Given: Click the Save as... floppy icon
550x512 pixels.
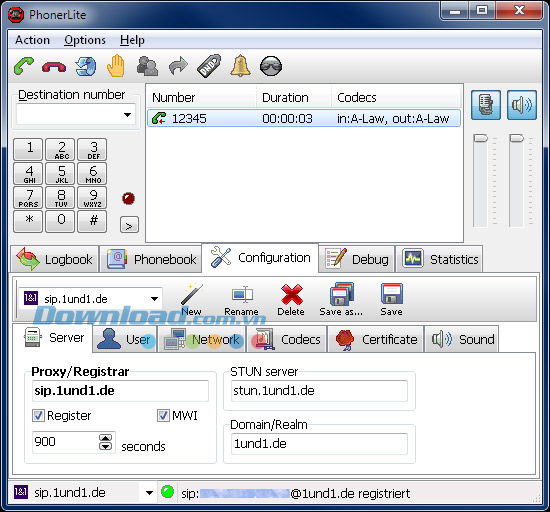Looking at the screenshot, I should coord(341,300).
